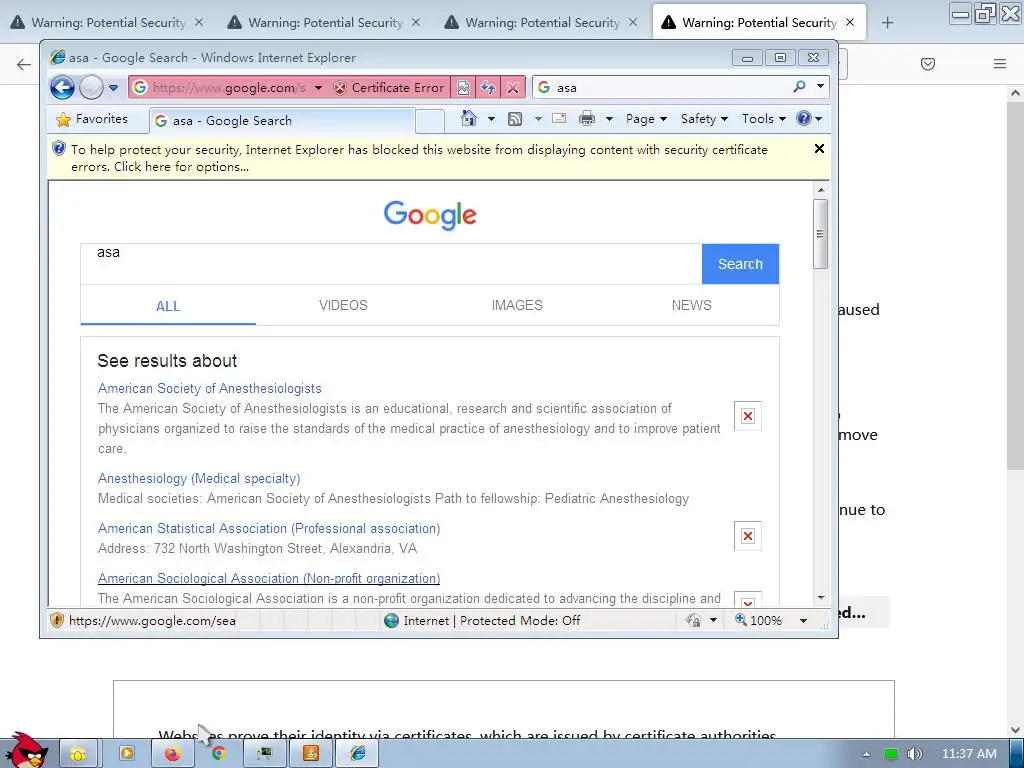Select the IMAGES results tab
Viewport: 1024px width, 768px height.
pos(517,306)
